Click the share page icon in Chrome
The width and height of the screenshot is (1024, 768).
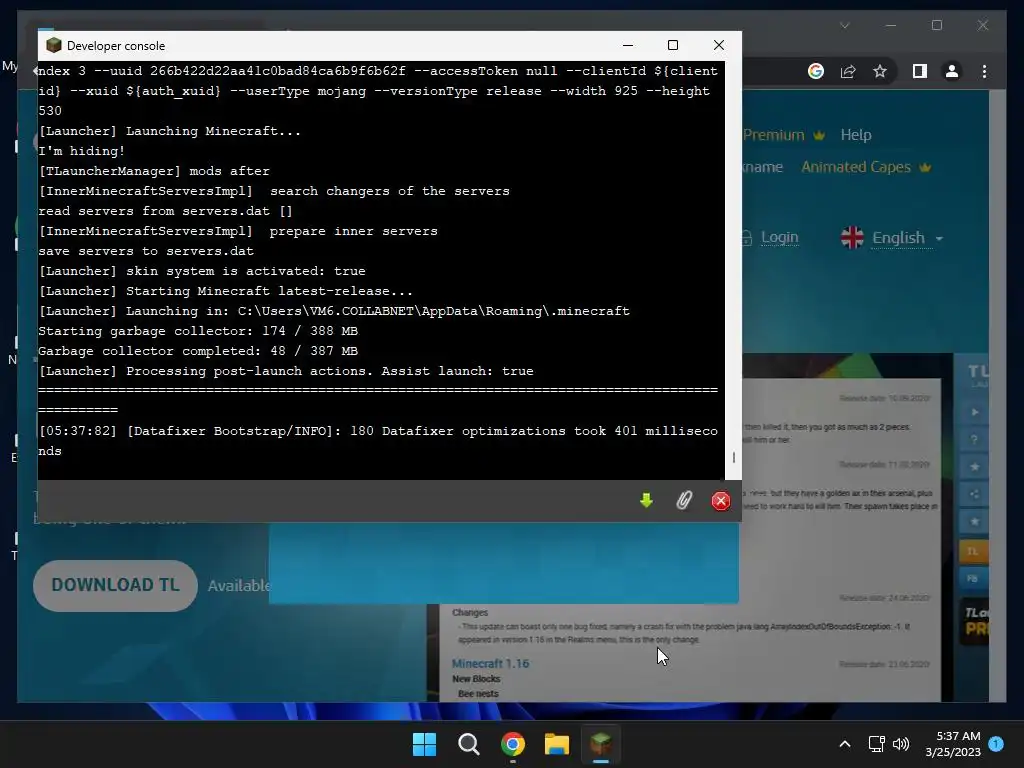(x=848, y=71)
